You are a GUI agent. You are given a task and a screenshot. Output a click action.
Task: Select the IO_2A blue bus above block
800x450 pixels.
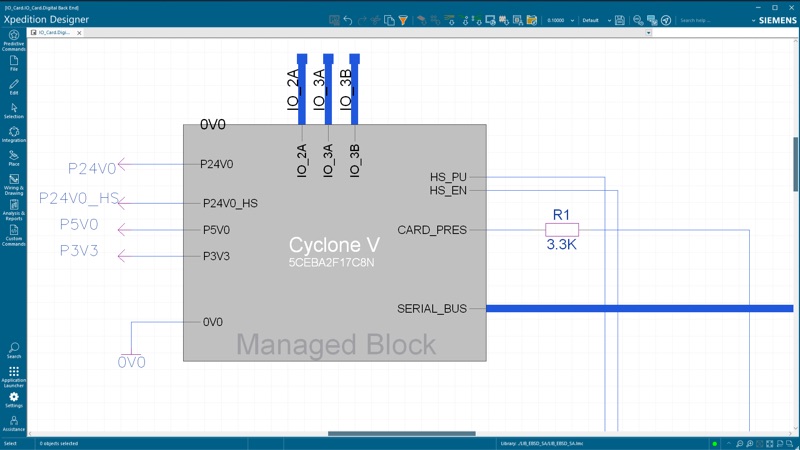[x=302, y=89]
